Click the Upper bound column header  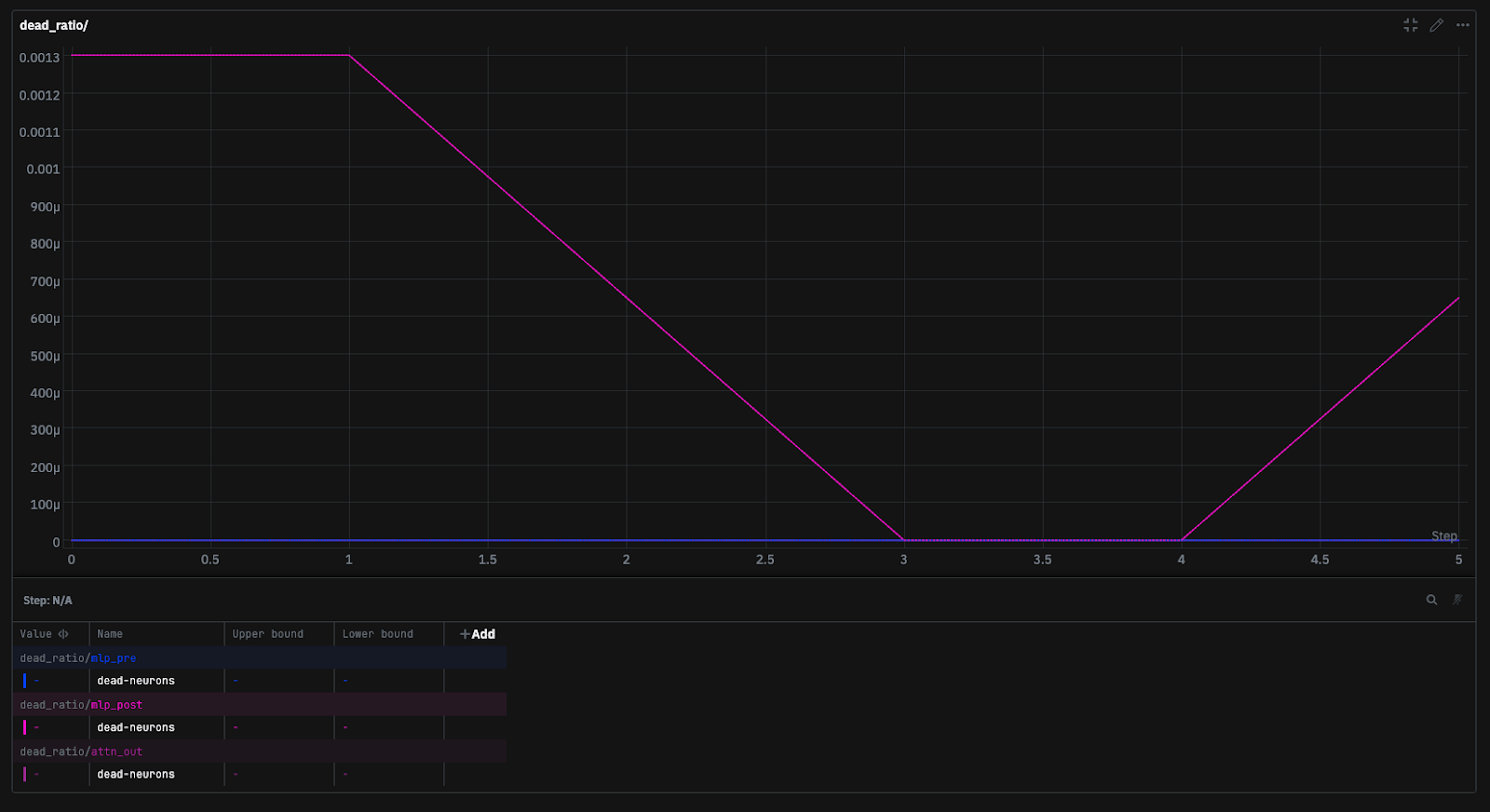coord(268,634)
